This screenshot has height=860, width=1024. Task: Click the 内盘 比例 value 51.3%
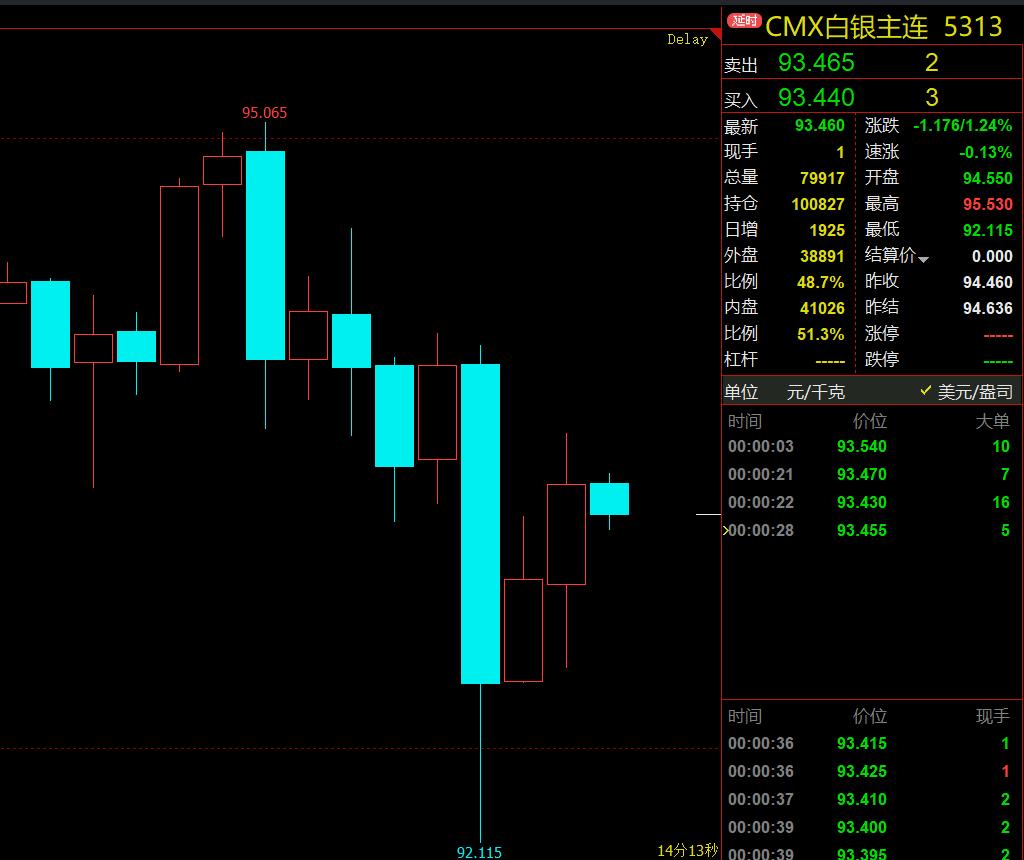tap(820, 334)
